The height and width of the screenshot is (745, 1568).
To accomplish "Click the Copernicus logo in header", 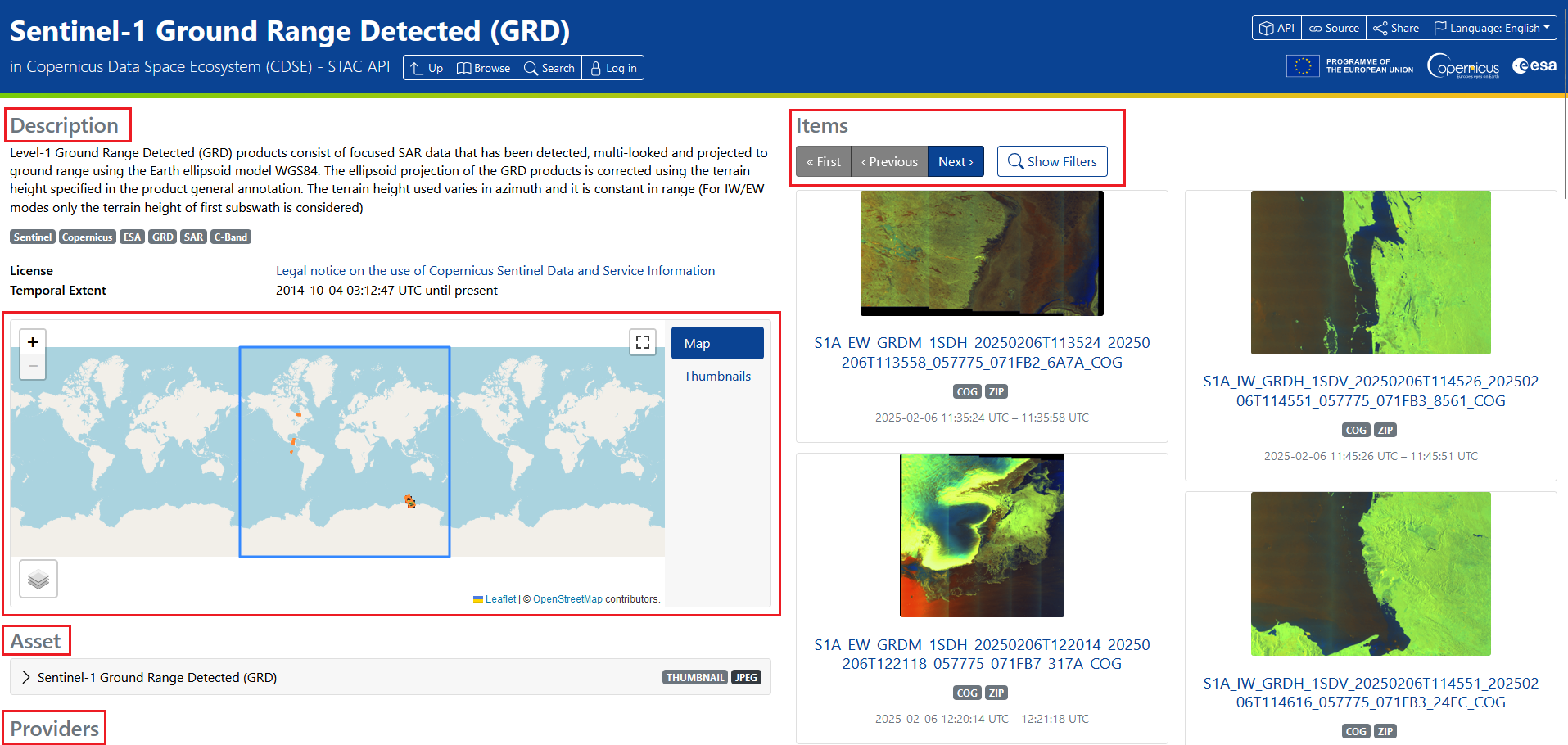I will tap(1463, 65).
